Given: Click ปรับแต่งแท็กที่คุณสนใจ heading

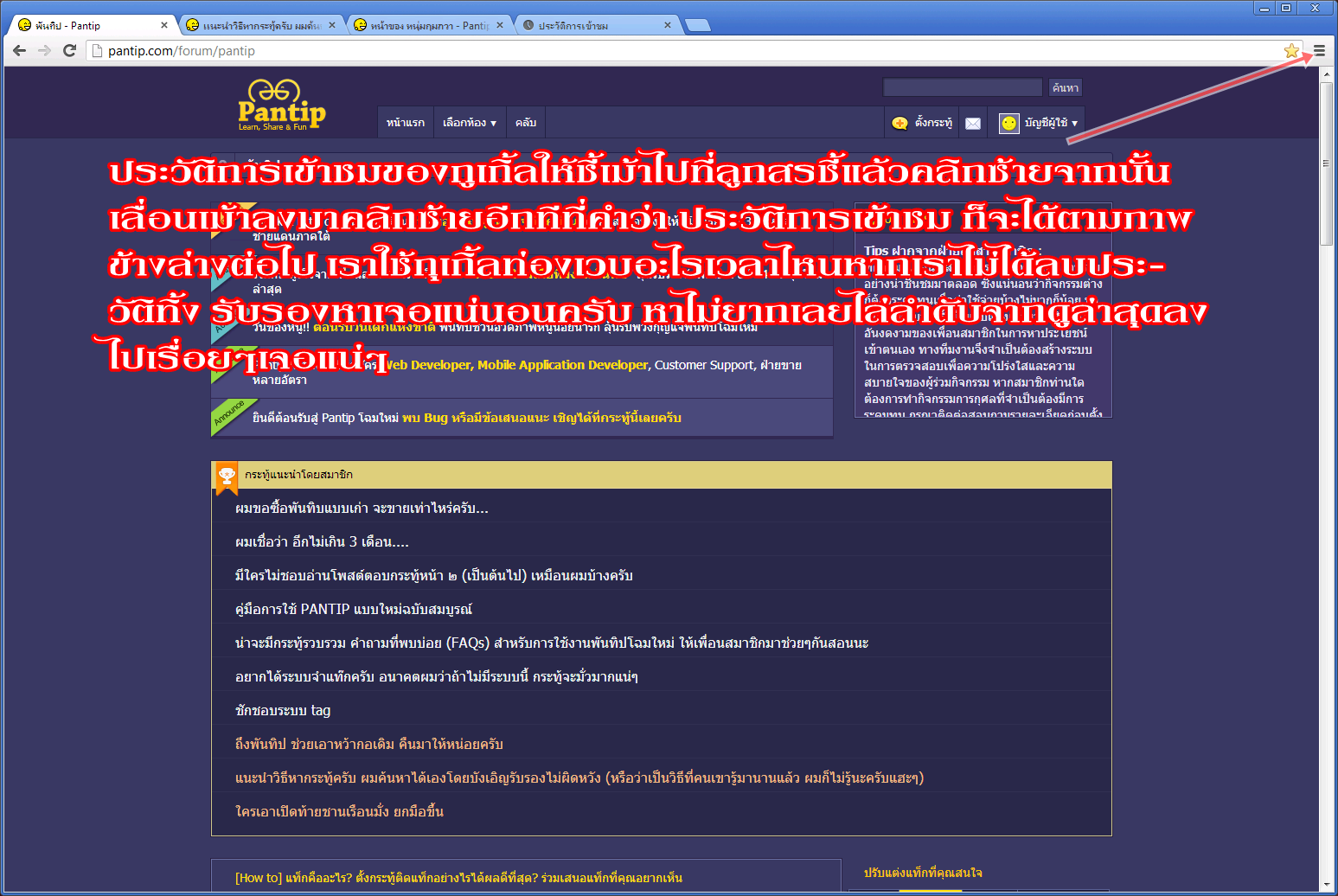Looking at the screenshot, I should 923,873.
